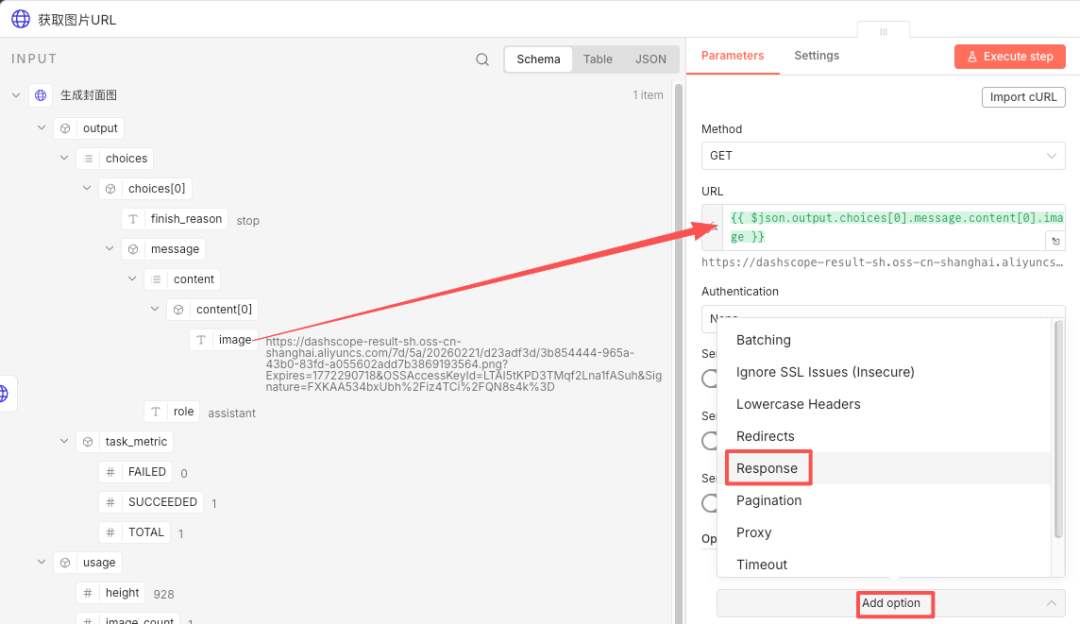Click the hash icon beside SUCCEEDED
The width and height of the screenshot is (1080, 624).
point(110,502)
